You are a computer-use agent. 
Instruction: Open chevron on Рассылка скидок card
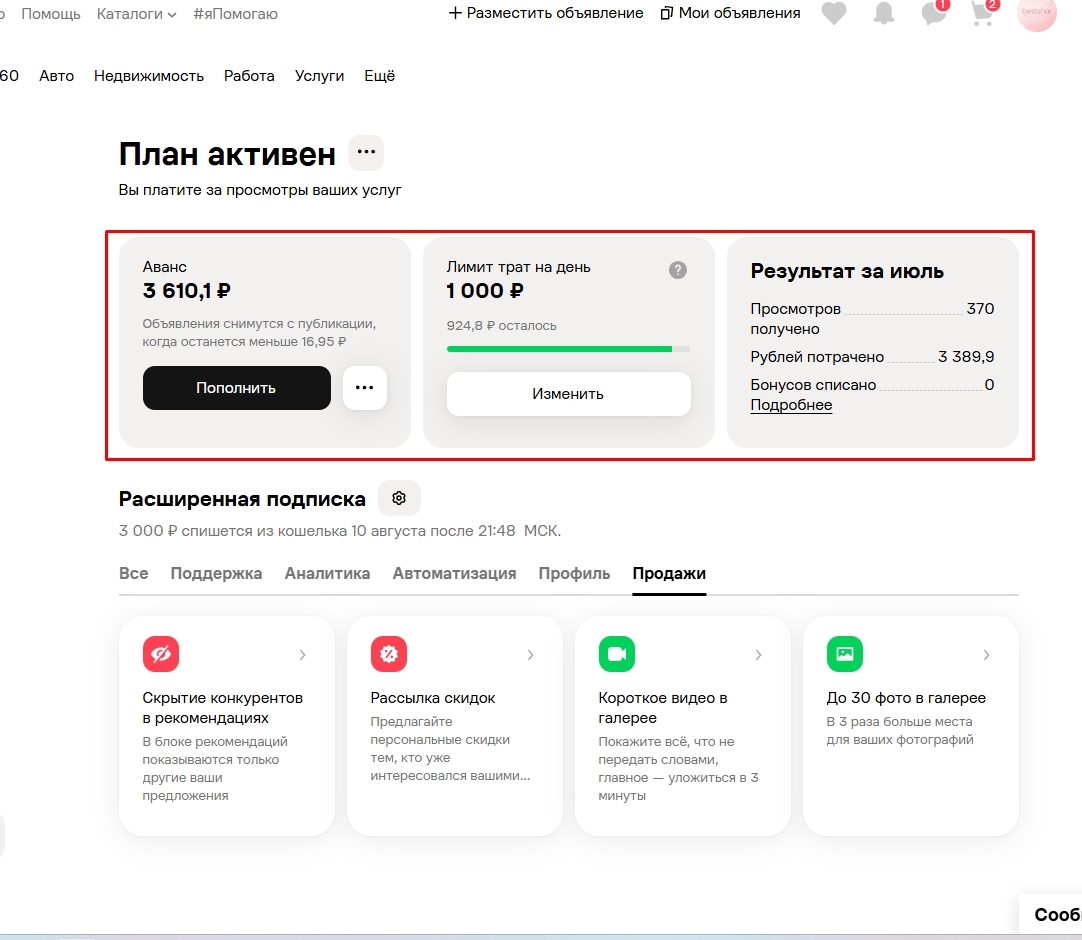point(530,655)
